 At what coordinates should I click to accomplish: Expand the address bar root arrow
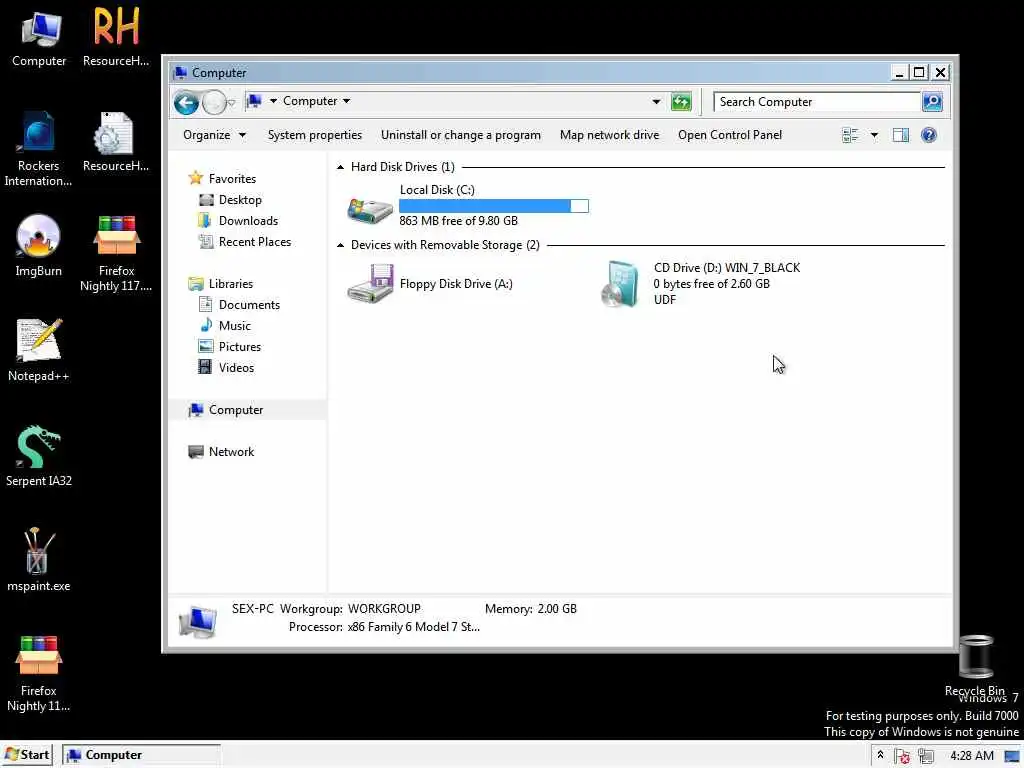(x=274, y=101)
